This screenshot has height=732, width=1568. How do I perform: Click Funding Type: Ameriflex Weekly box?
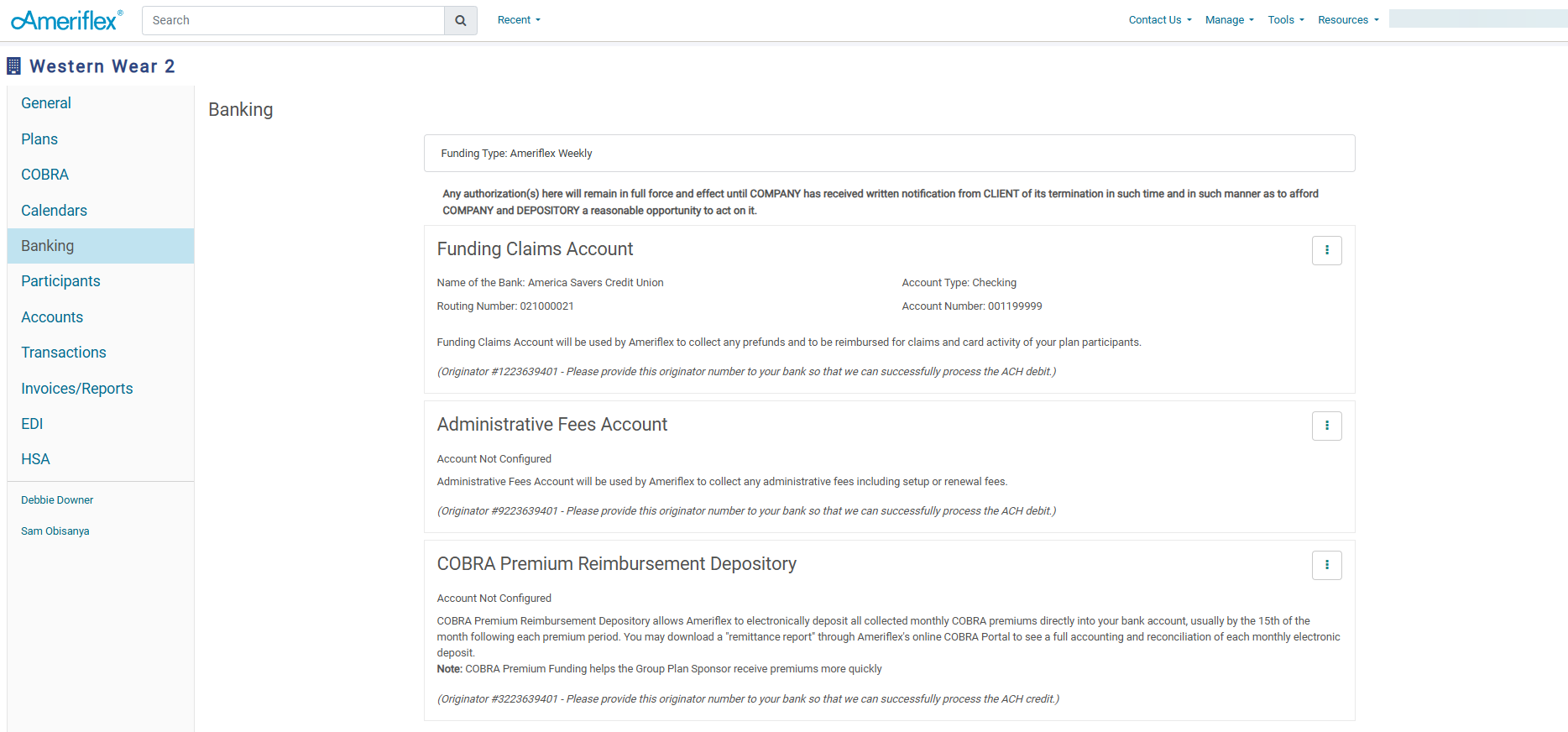[x=889, y=154]
